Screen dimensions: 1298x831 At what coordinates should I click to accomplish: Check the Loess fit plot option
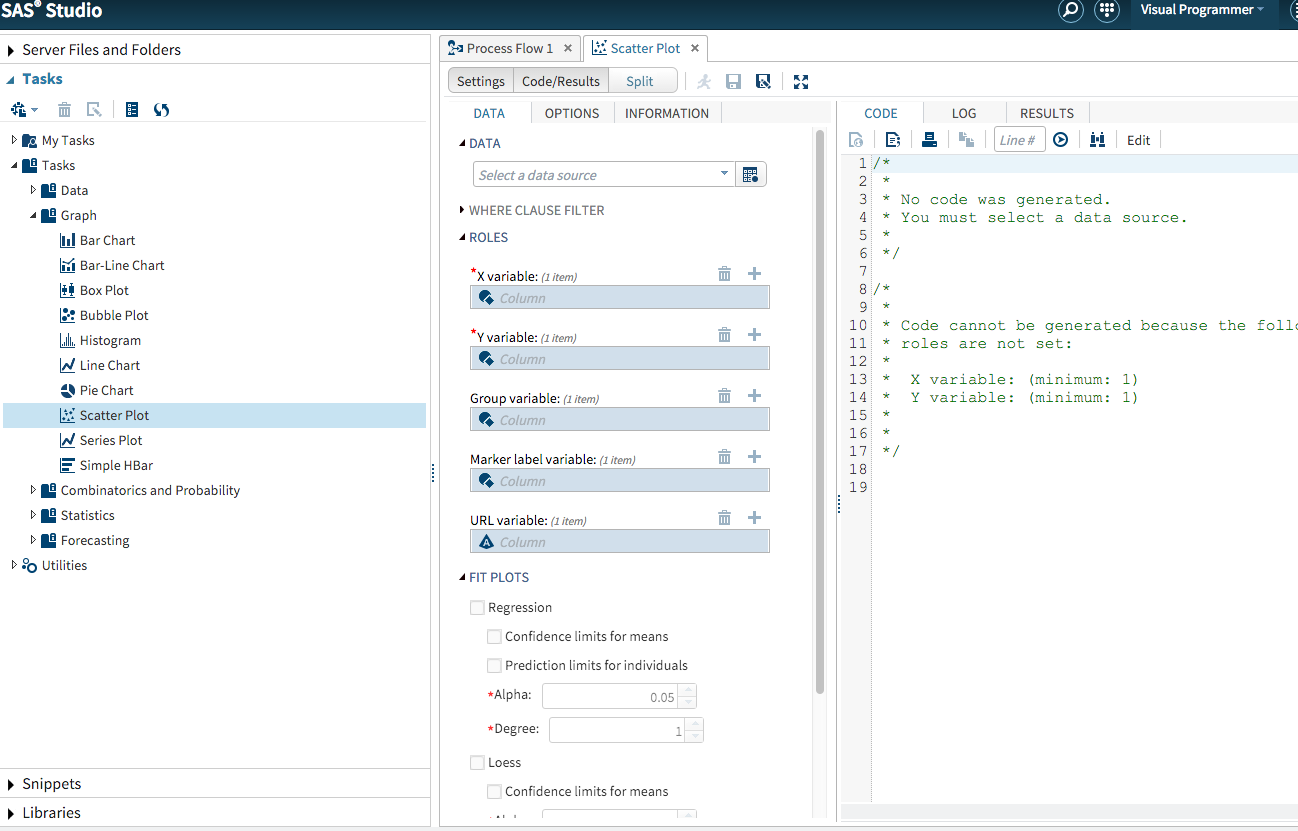pos(478,763)
